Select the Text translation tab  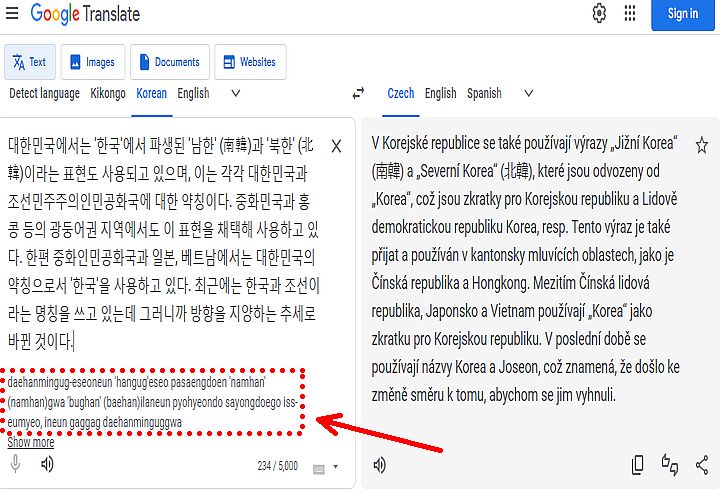(x=30, y=62)
